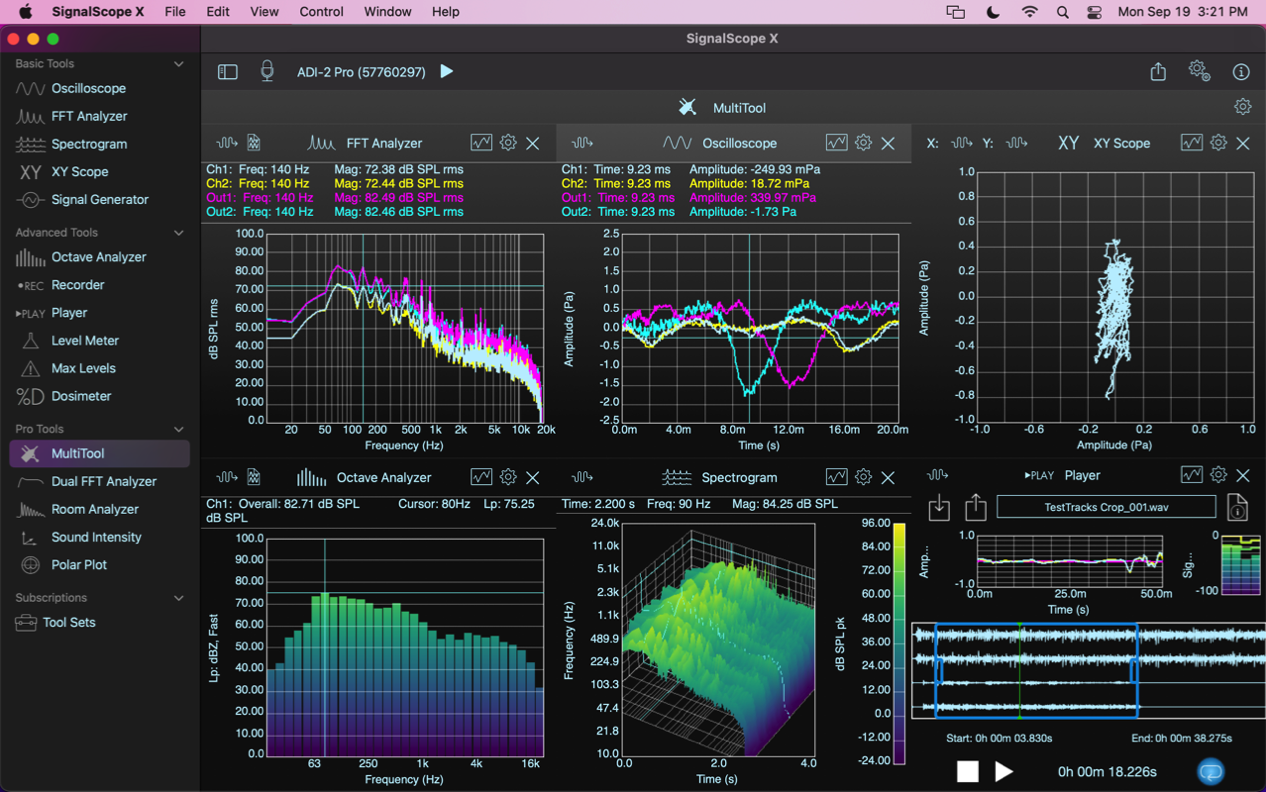The image size is (1266, 792).
Task: Open the FFT Analyzer panel settings gear
Action: click(x=507, y=143)
